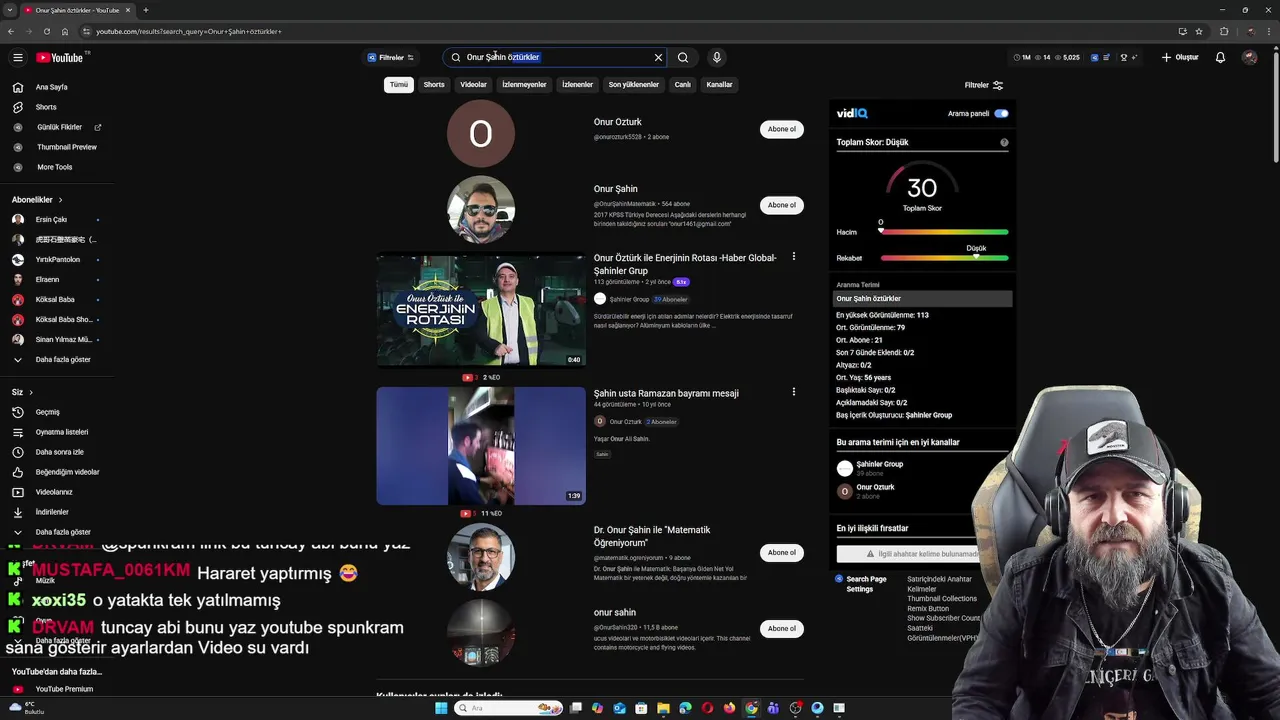Select the İzlenmeyenler filter chip
This screenshot has width=1280, height=720.
[x=524, y=85]
